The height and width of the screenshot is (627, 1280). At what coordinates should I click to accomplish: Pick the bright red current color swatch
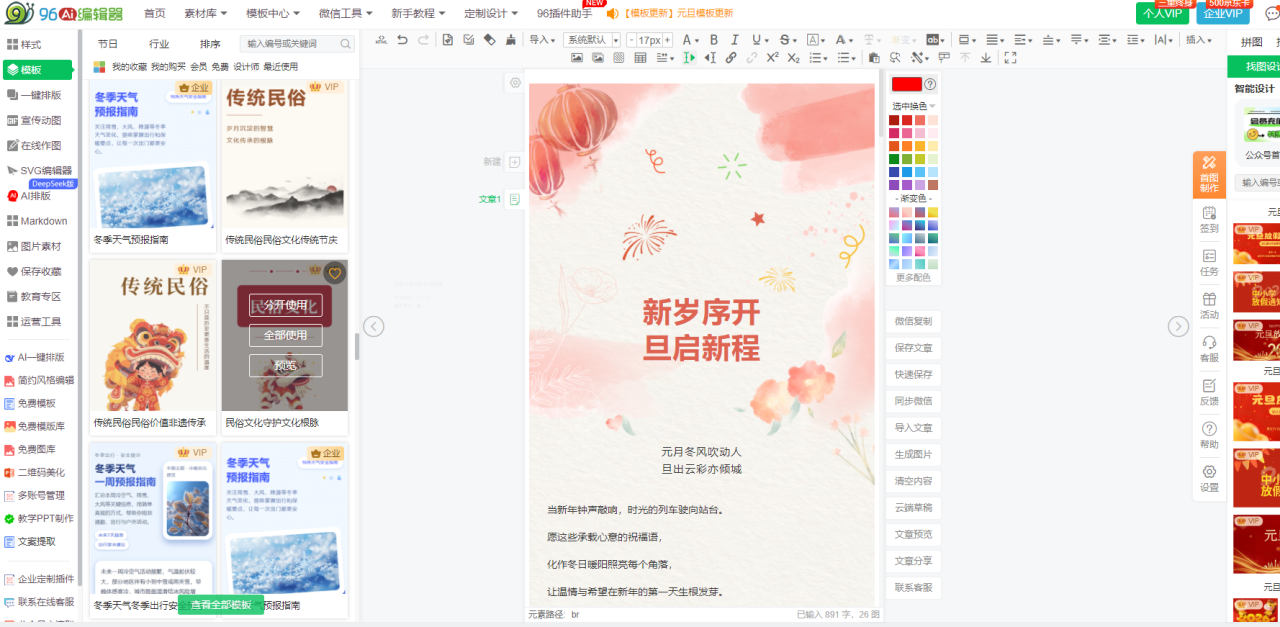coord(906,84)
